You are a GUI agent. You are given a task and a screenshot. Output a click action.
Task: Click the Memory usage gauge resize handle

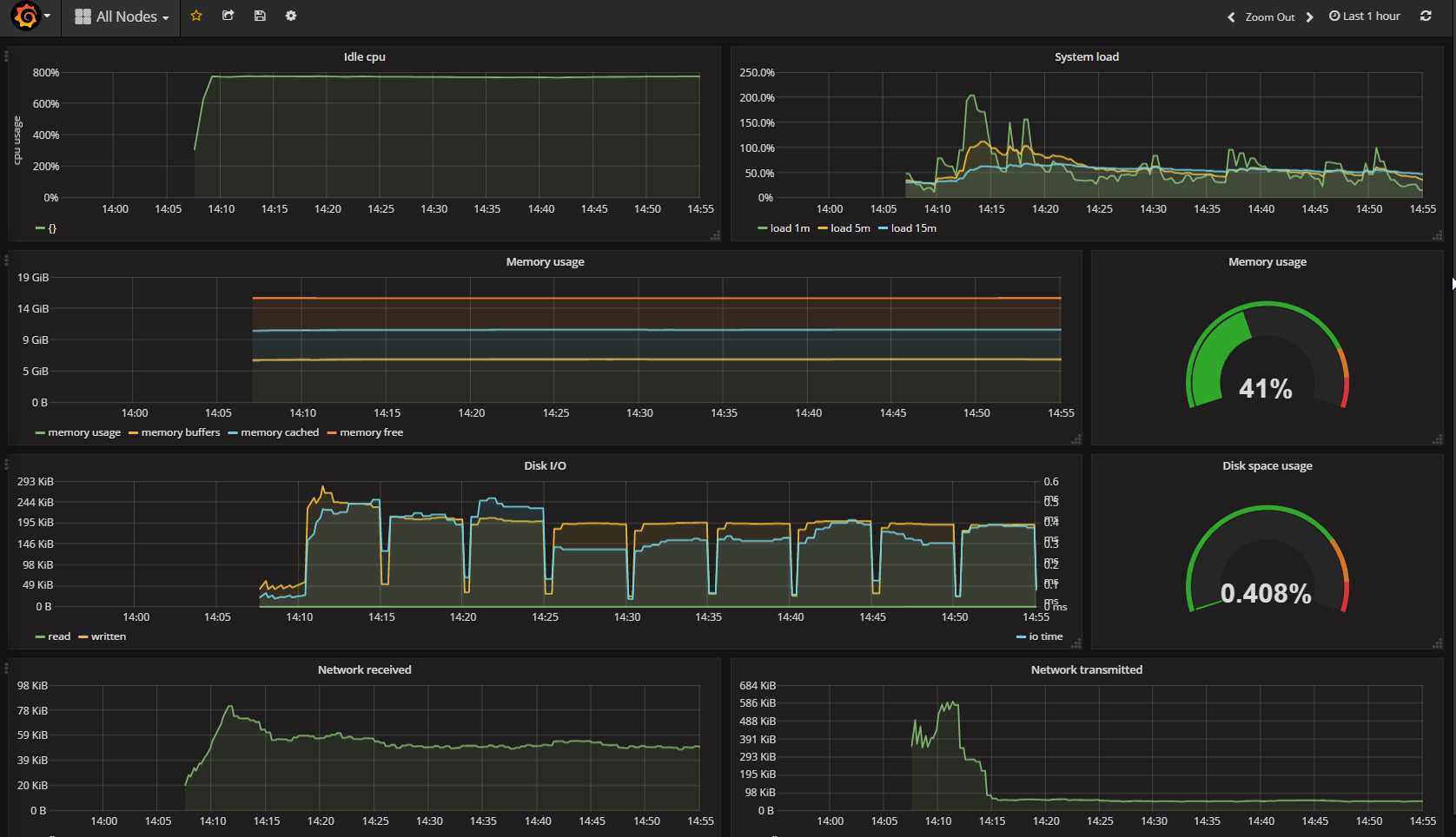(1437, 439)
